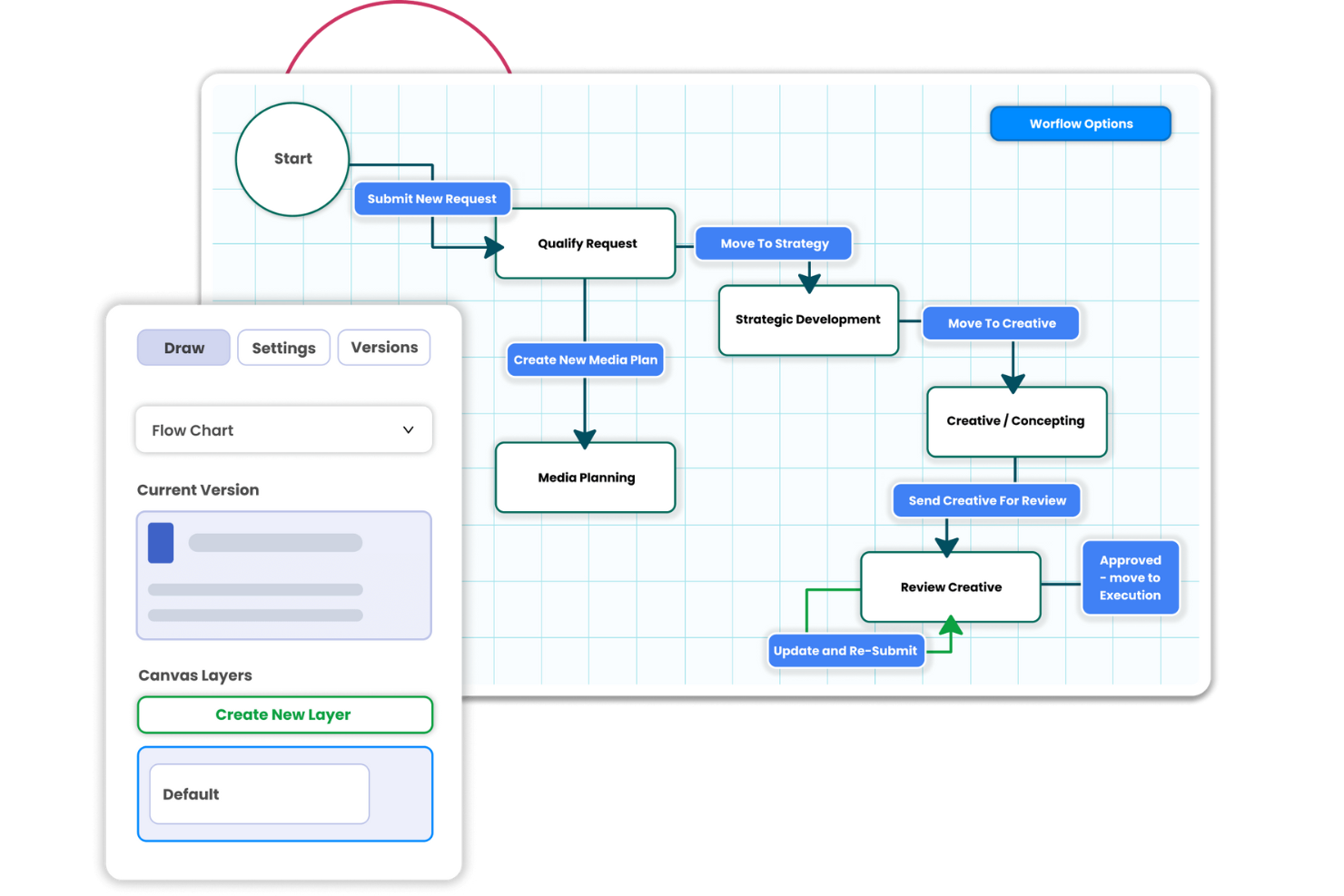The image size is (1344, 896).
Task: Switch to the Draw tab
Action: pos(183,348)
